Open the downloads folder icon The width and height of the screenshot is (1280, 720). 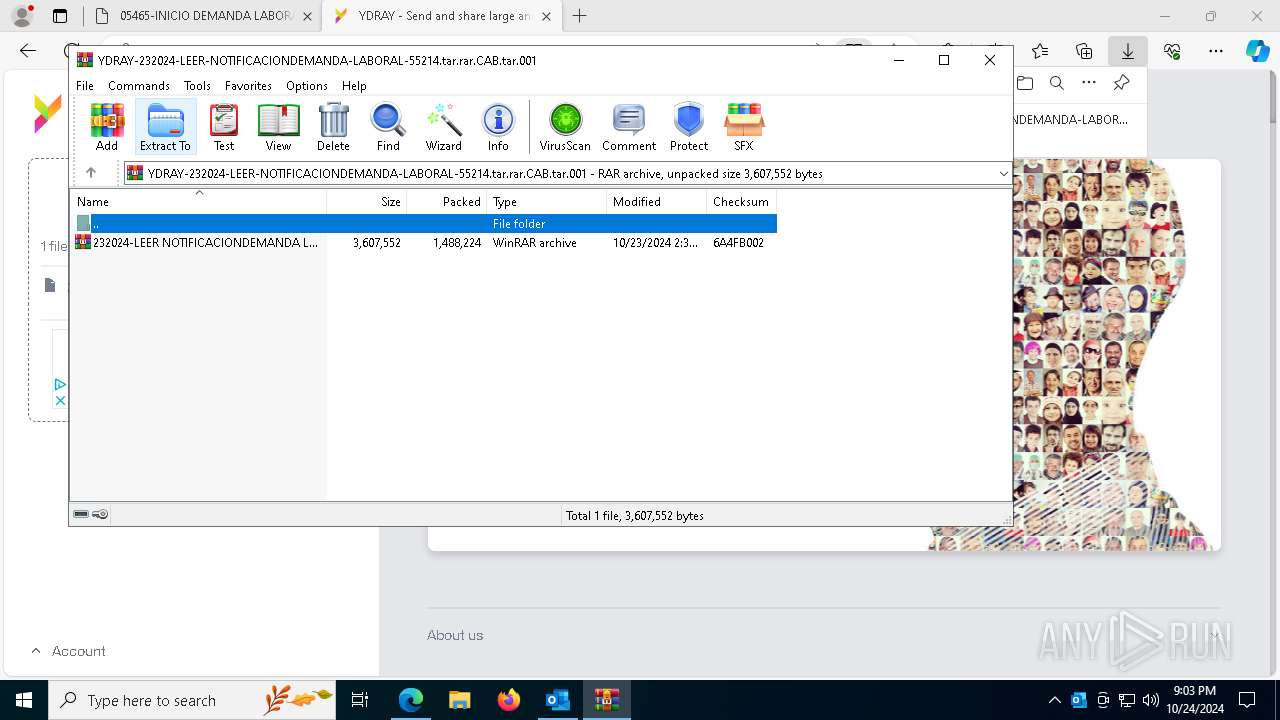1025,83
